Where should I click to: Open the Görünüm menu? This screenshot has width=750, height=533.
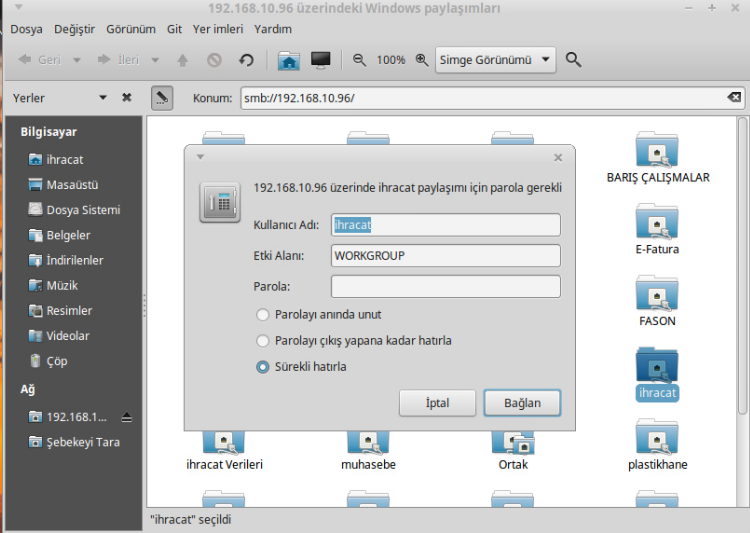(x=131, y=29)
